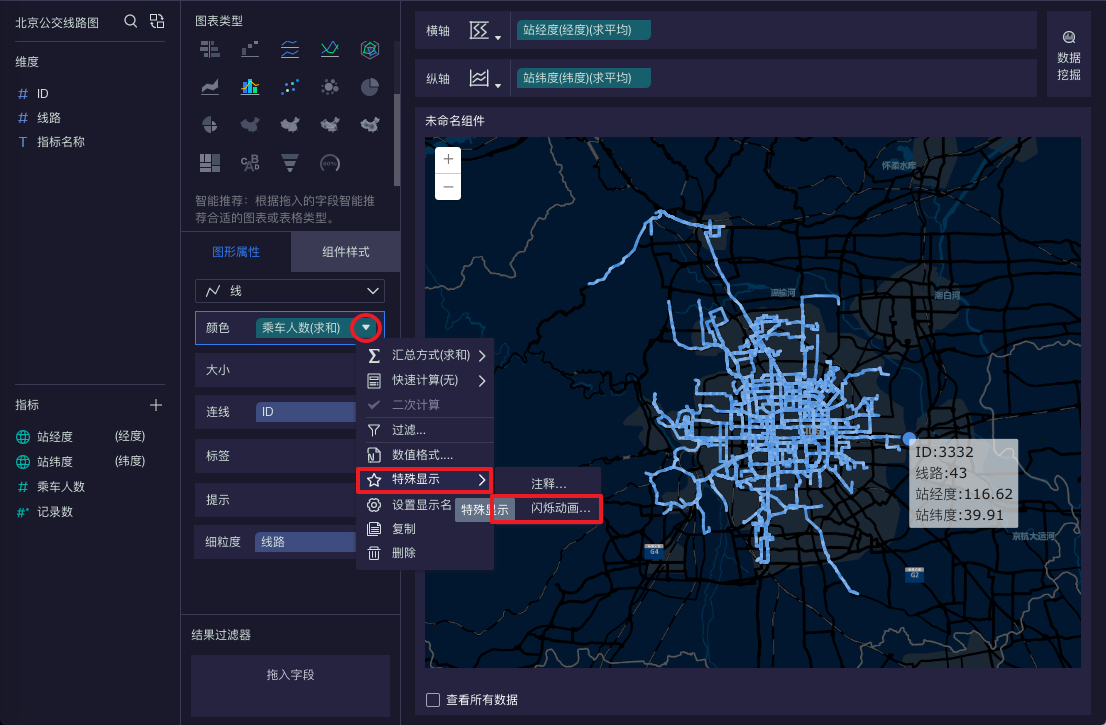Open 数据挖掘 data mining panel
1106x725 pixels.
(x=1069, y=56)
